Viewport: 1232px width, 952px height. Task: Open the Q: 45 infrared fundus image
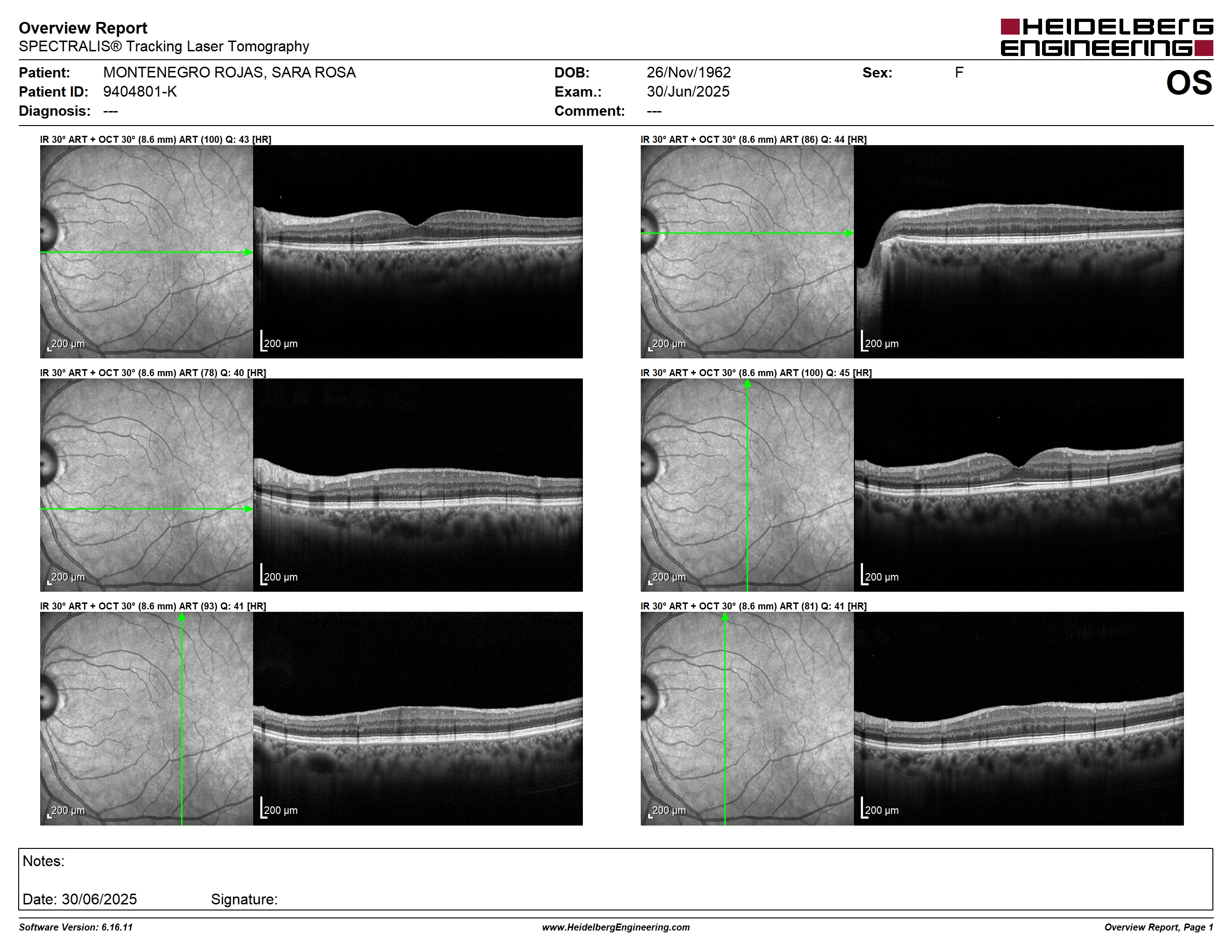(747, 485)
